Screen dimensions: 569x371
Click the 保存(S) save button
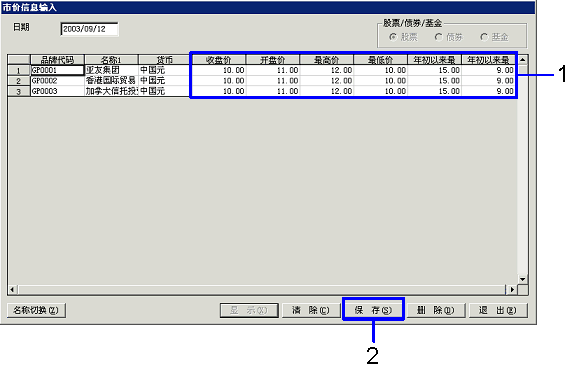373,310
